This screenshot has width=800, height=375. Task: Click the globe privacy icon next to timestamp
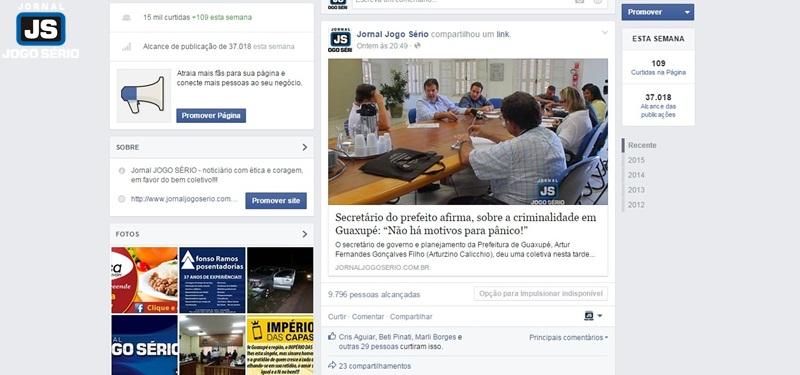click(x=417, y=46)
